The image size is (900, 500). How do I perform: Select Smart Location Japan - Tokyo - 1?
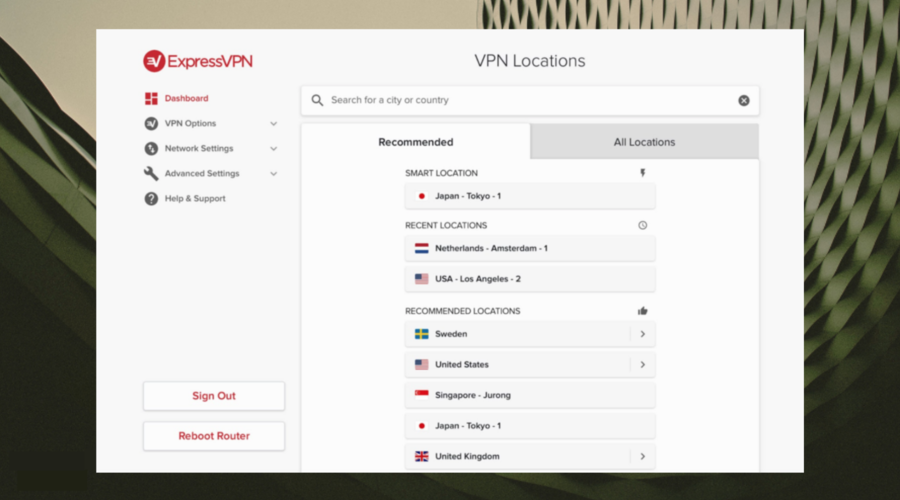(x=530, y=196)
